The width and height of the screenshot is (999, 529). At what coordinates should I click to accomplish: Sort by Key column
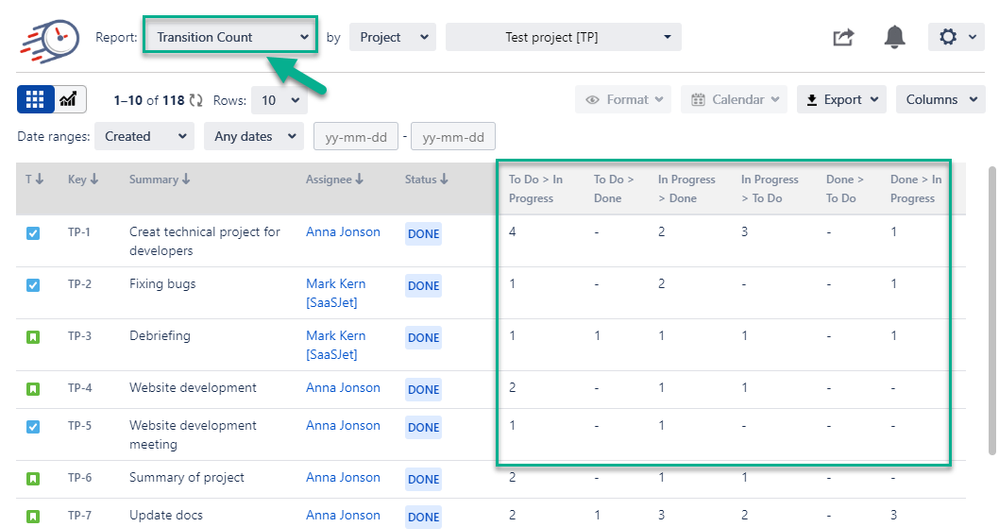click(83, 179)
